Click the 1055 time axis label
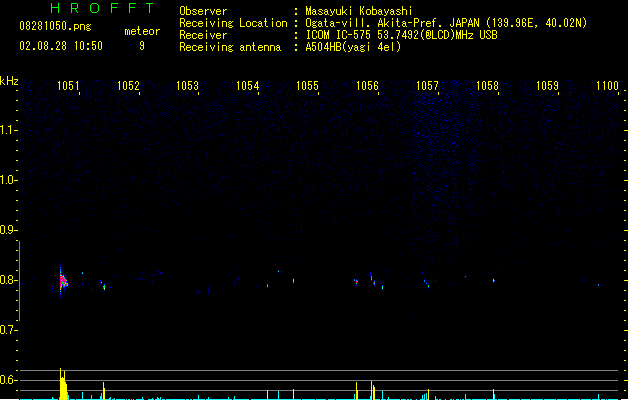The width and height of the screenshot is (629, 400). pyautogui.click(x=307, y=86)
